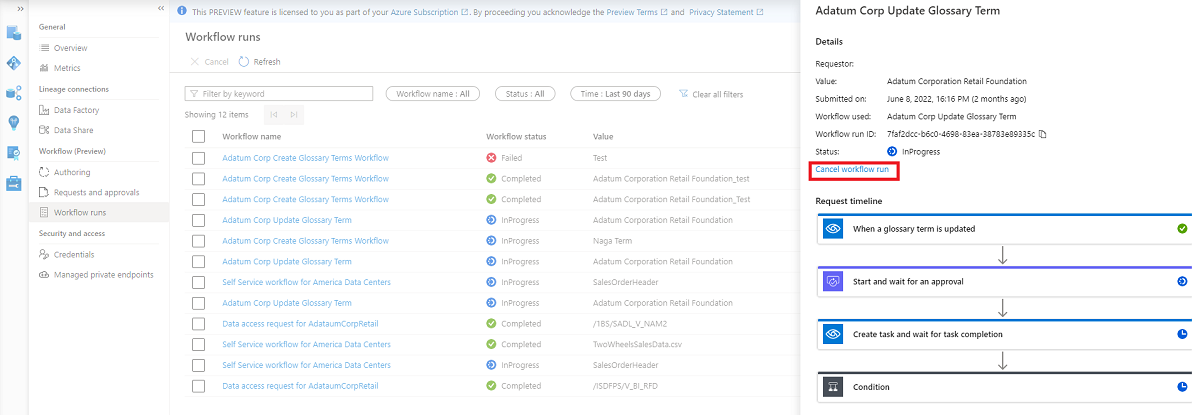
Task: Click the Cancel workflow run link
Action: (x=852, y=170)
